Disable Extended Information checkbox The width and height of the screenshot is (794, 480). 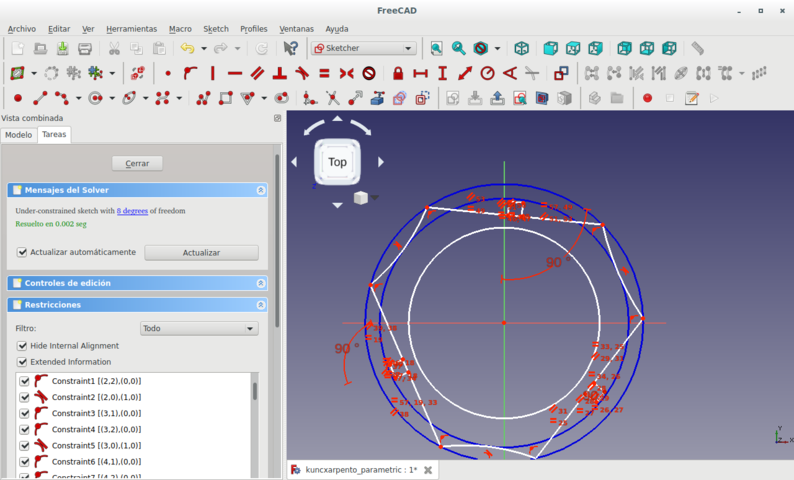click(22, 361)
